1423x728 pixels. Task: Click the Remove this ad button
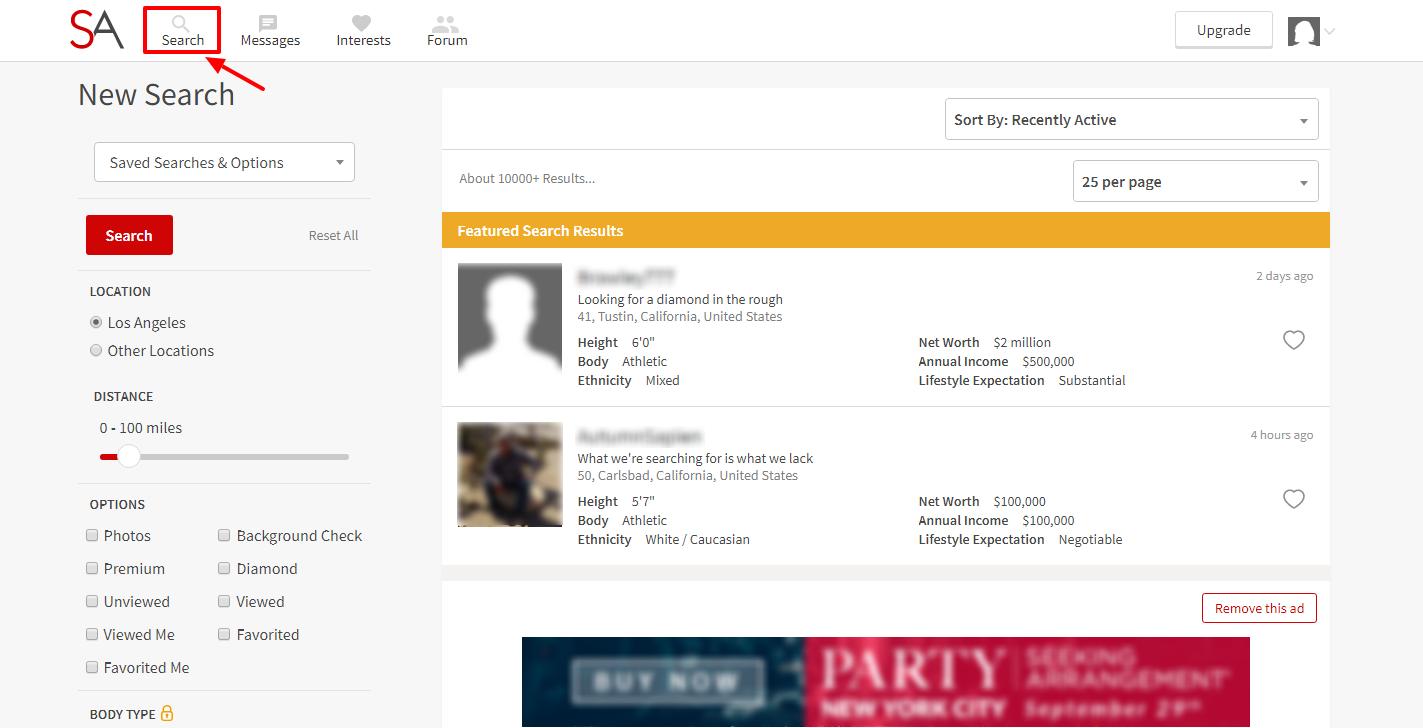[1259, 608]
